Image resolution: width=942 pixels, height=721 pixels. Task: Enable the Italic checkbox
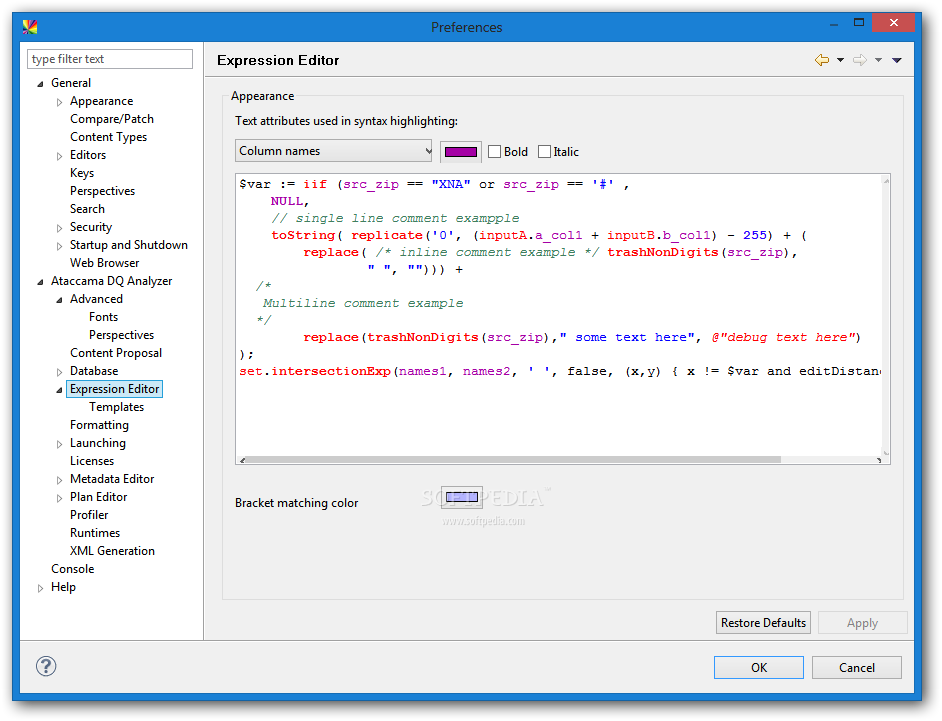pyautogui.click(x=544, y=151)
